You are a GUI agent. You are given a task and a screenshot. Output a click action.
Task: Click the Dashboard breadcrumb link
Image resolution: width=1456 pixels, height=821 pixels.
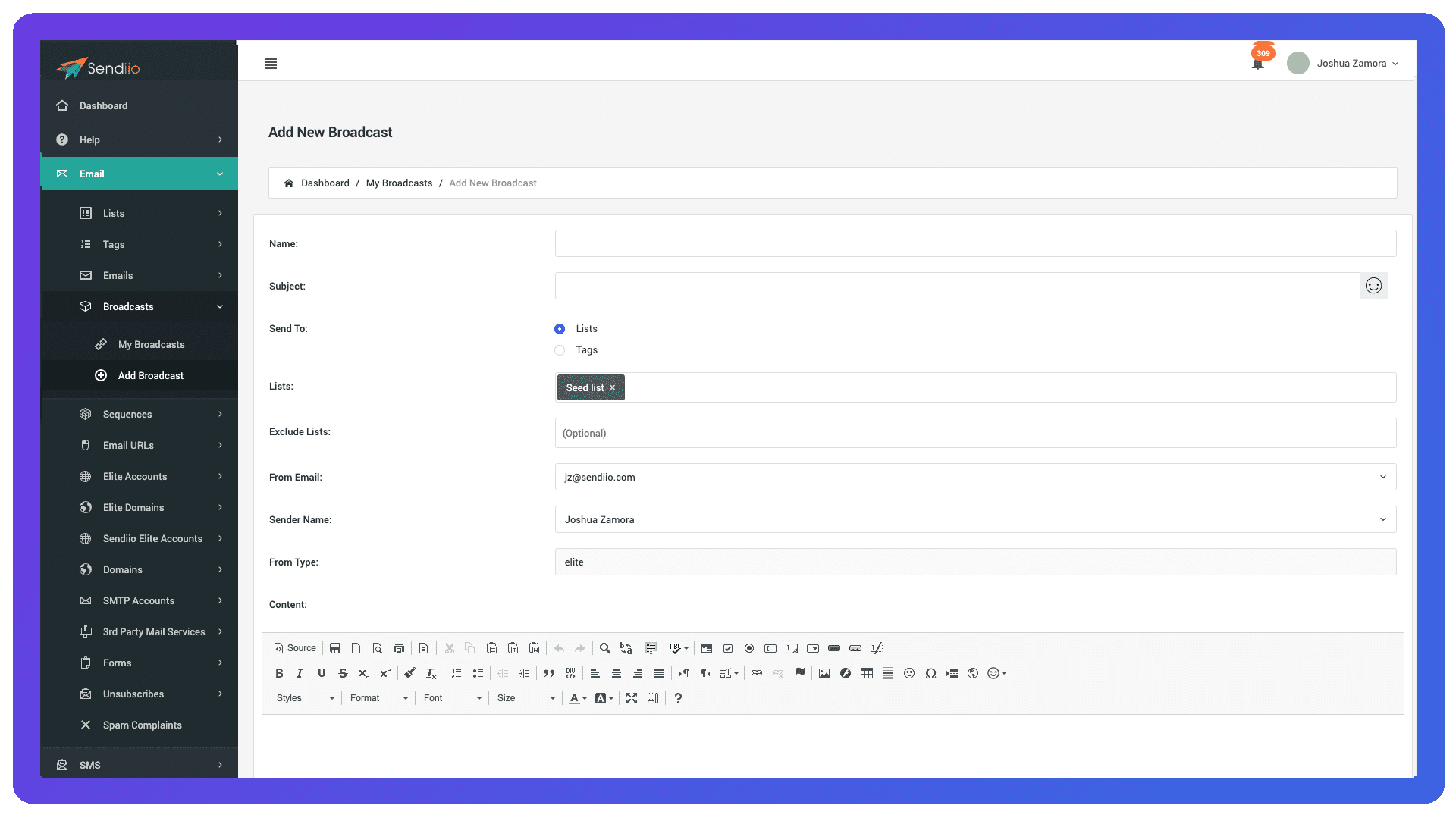pos(325,183)
